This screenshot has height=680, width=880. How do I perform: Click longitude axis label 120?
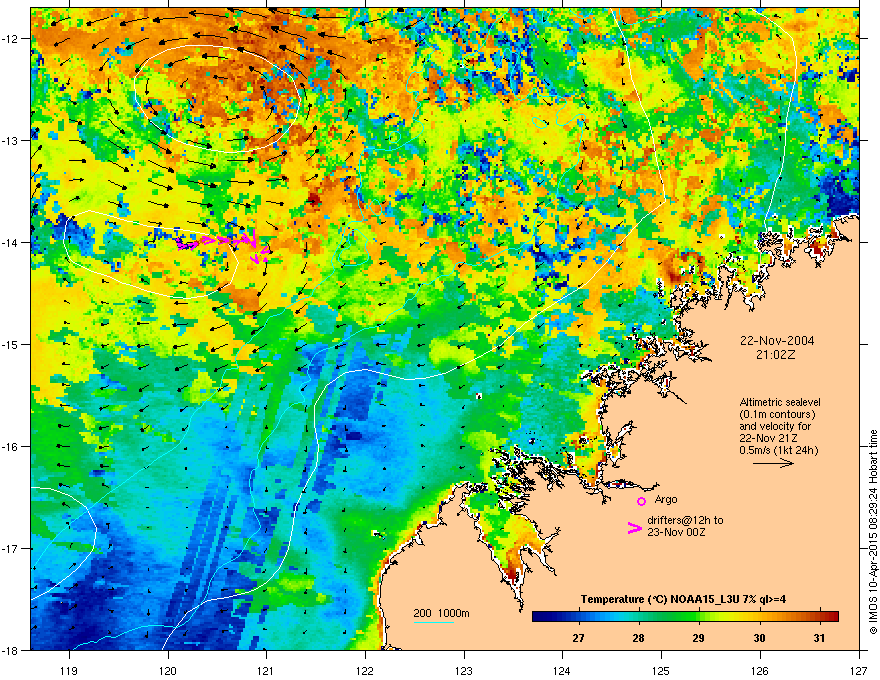(168, 670)
